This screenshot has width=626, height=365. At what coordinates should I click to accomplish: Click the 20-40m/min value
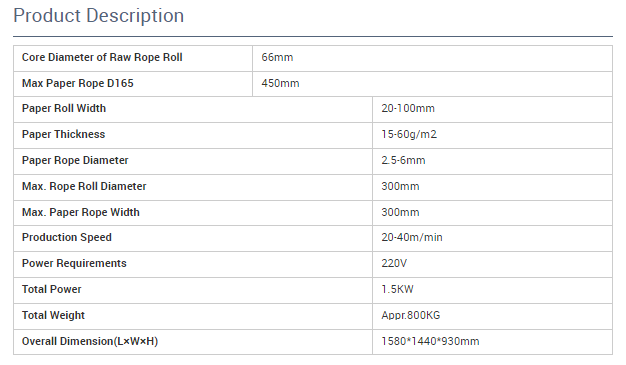click(x=412, y=238)
